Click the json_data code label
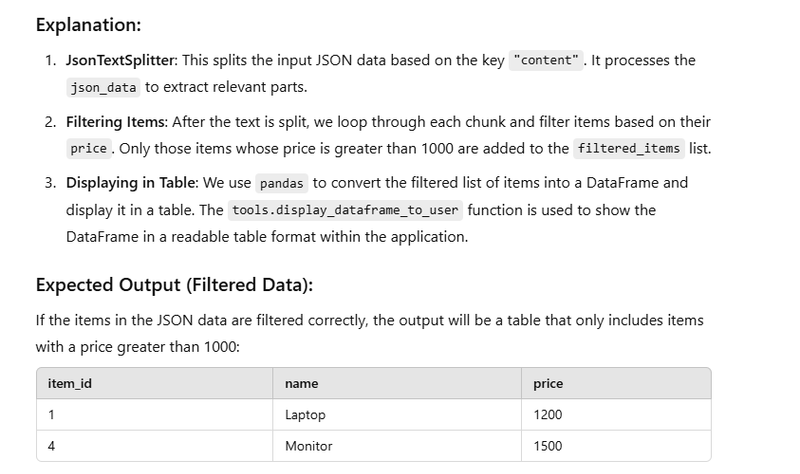 point(103,88)
